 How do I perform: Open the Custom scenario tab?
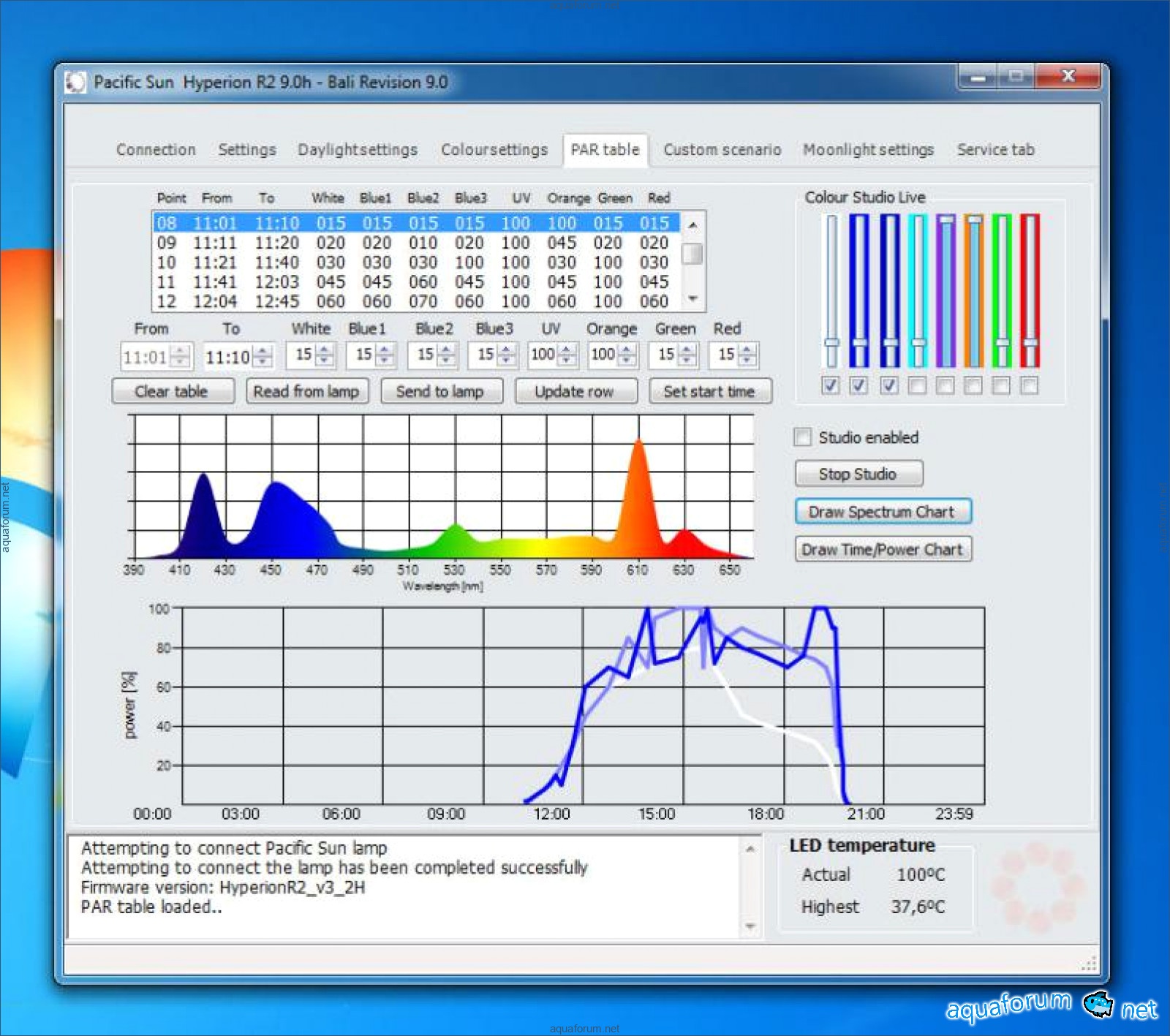[x=722, y=150]
